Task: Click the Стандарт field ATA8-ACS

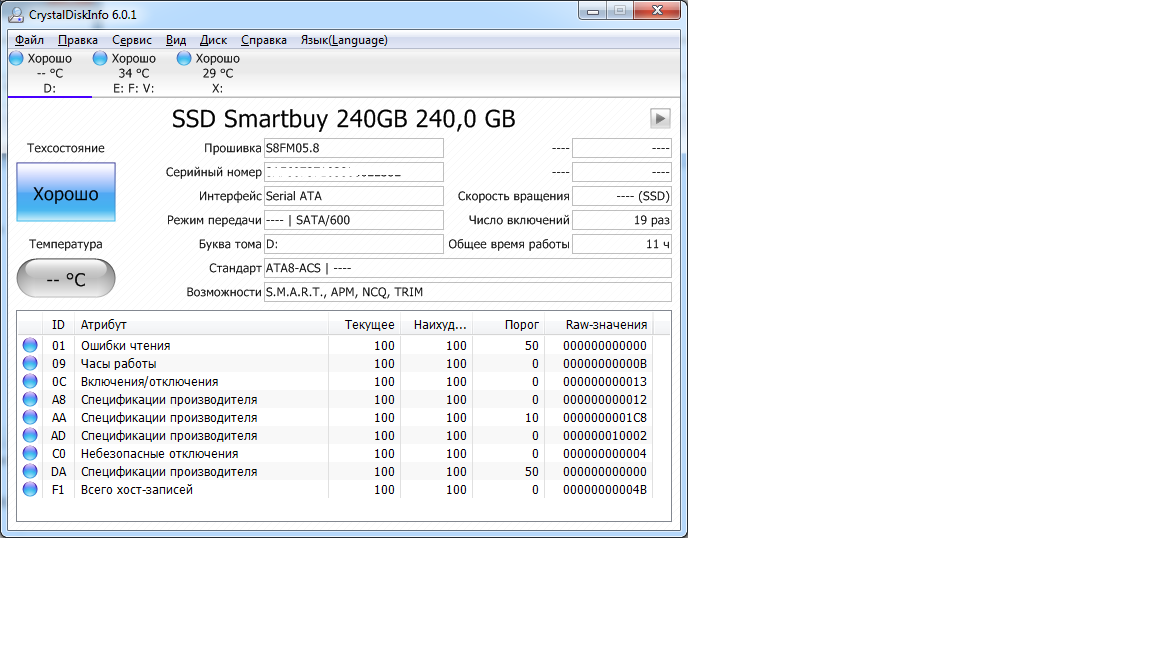Action: coord(467,268)
